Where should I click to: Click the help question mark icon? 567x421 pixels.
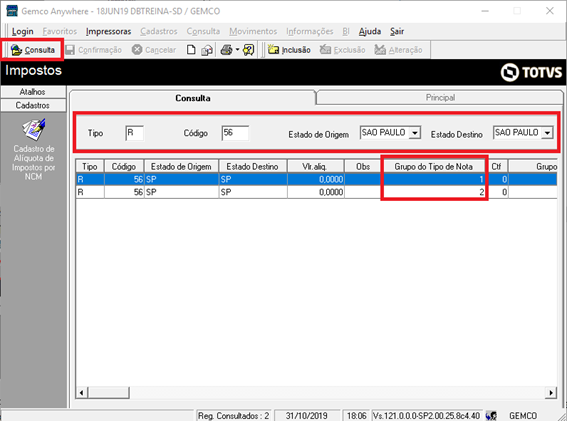pyautogui.click(x=249, y=50)
